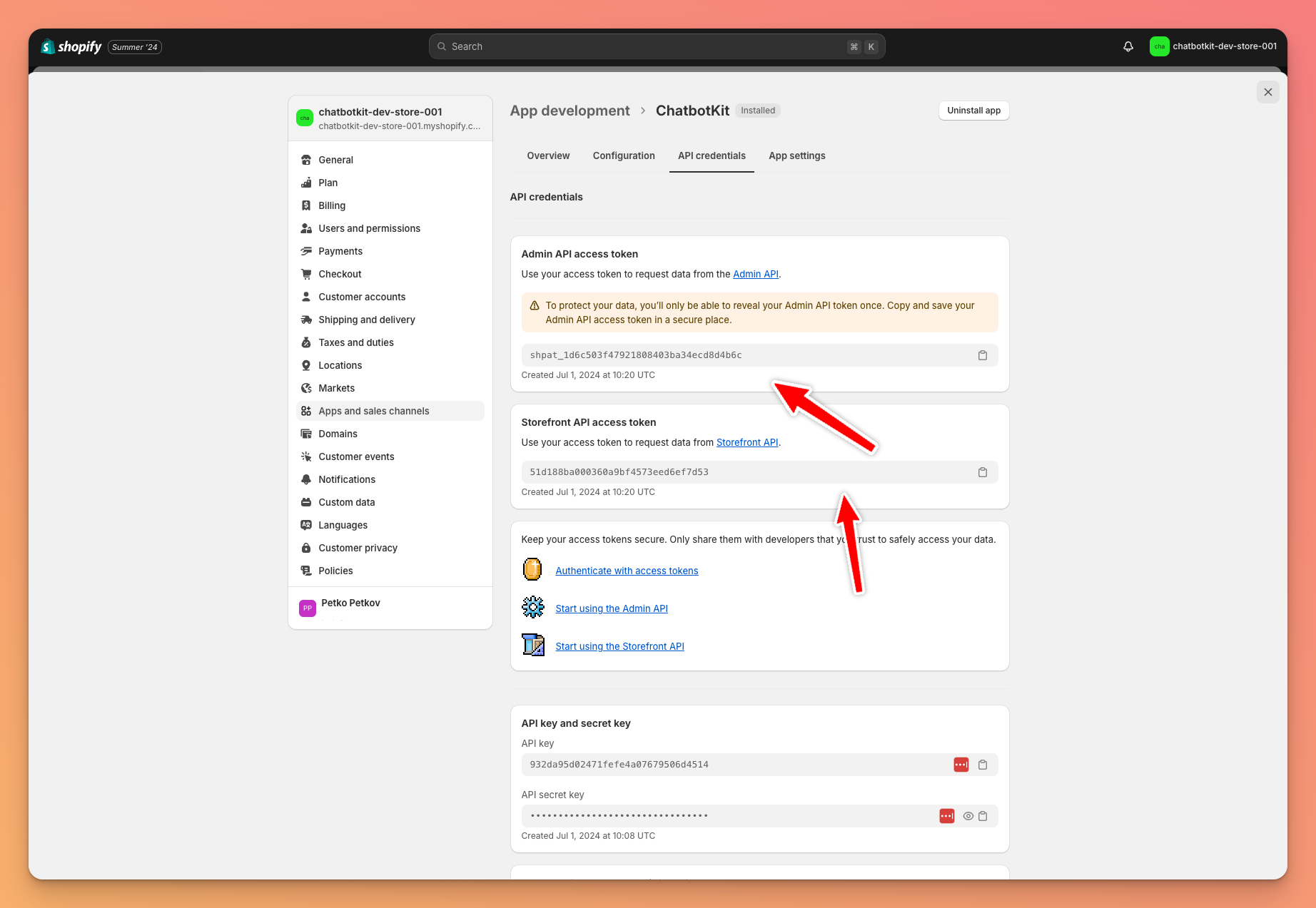Open Start using the Storefront API link
Screen dimensions: 1316x908
619,646
